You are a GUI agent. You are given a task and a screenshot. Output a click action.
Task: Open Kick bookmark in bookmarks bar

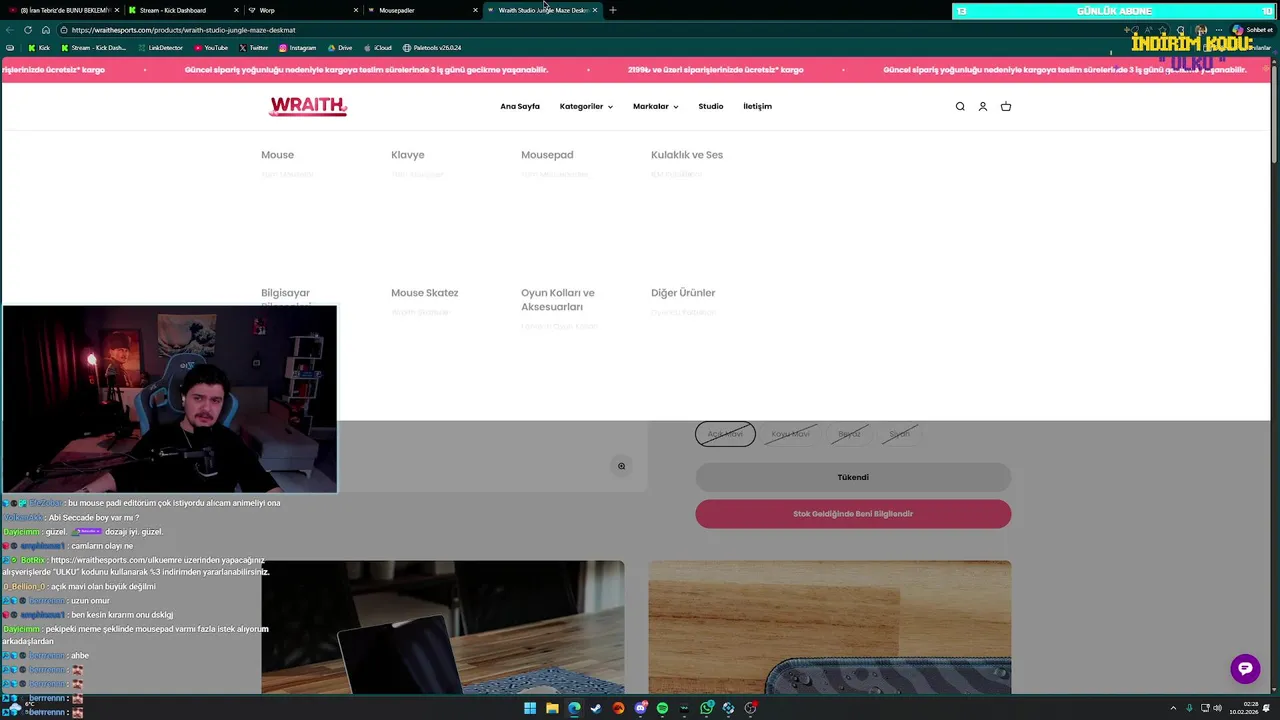[x=39, y=48]
